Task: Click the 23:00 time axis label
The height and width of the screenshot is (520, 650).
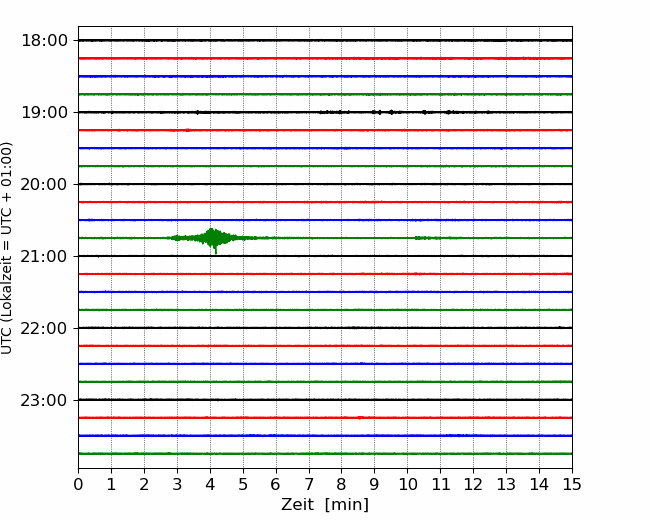Action: point(44,401)
